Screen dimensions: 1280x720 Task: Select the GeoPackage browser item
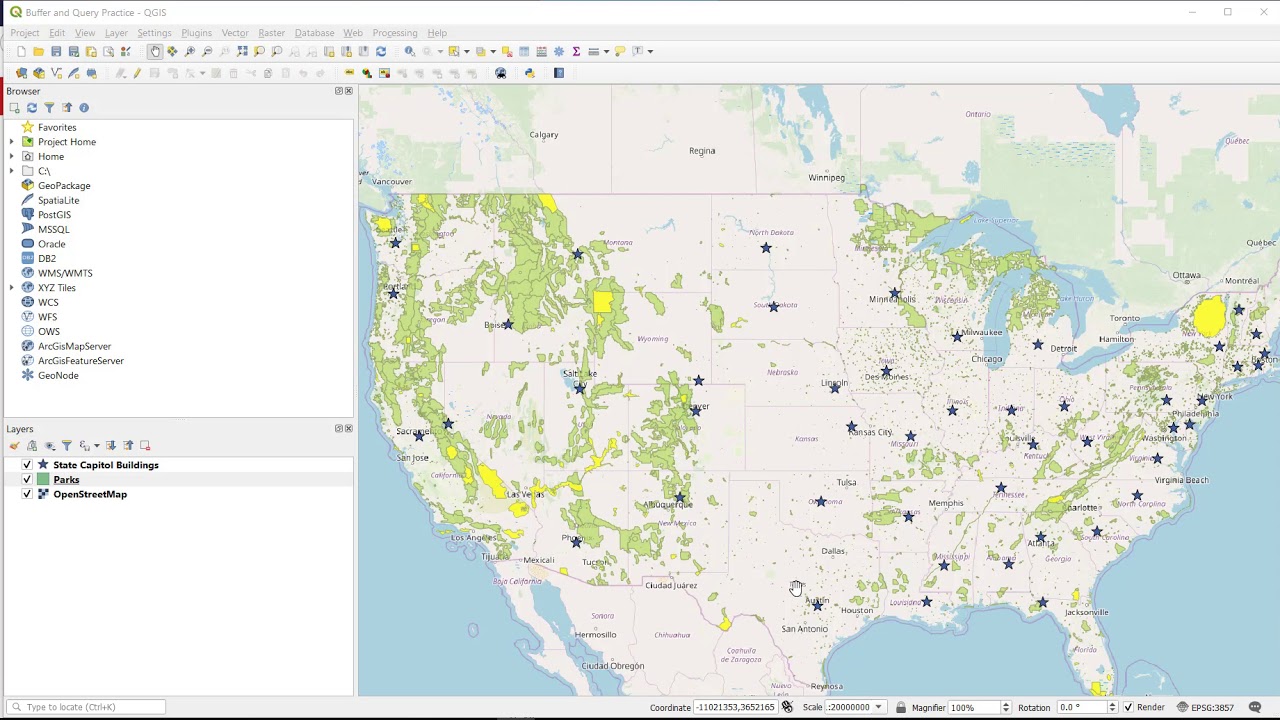point(64,186)
